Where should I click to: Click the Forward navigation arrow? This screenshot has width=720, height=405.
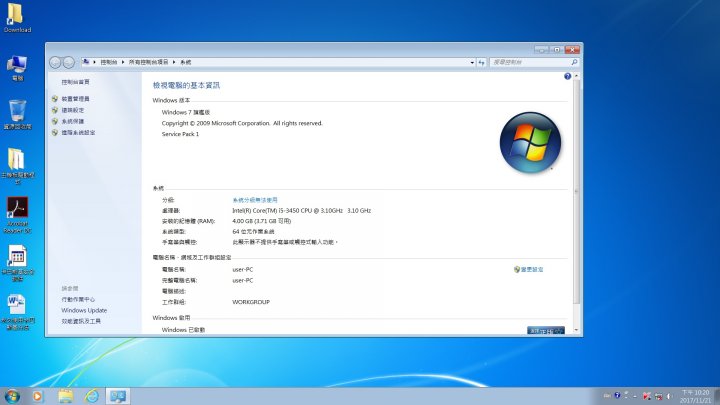click(x=68, y=62)
